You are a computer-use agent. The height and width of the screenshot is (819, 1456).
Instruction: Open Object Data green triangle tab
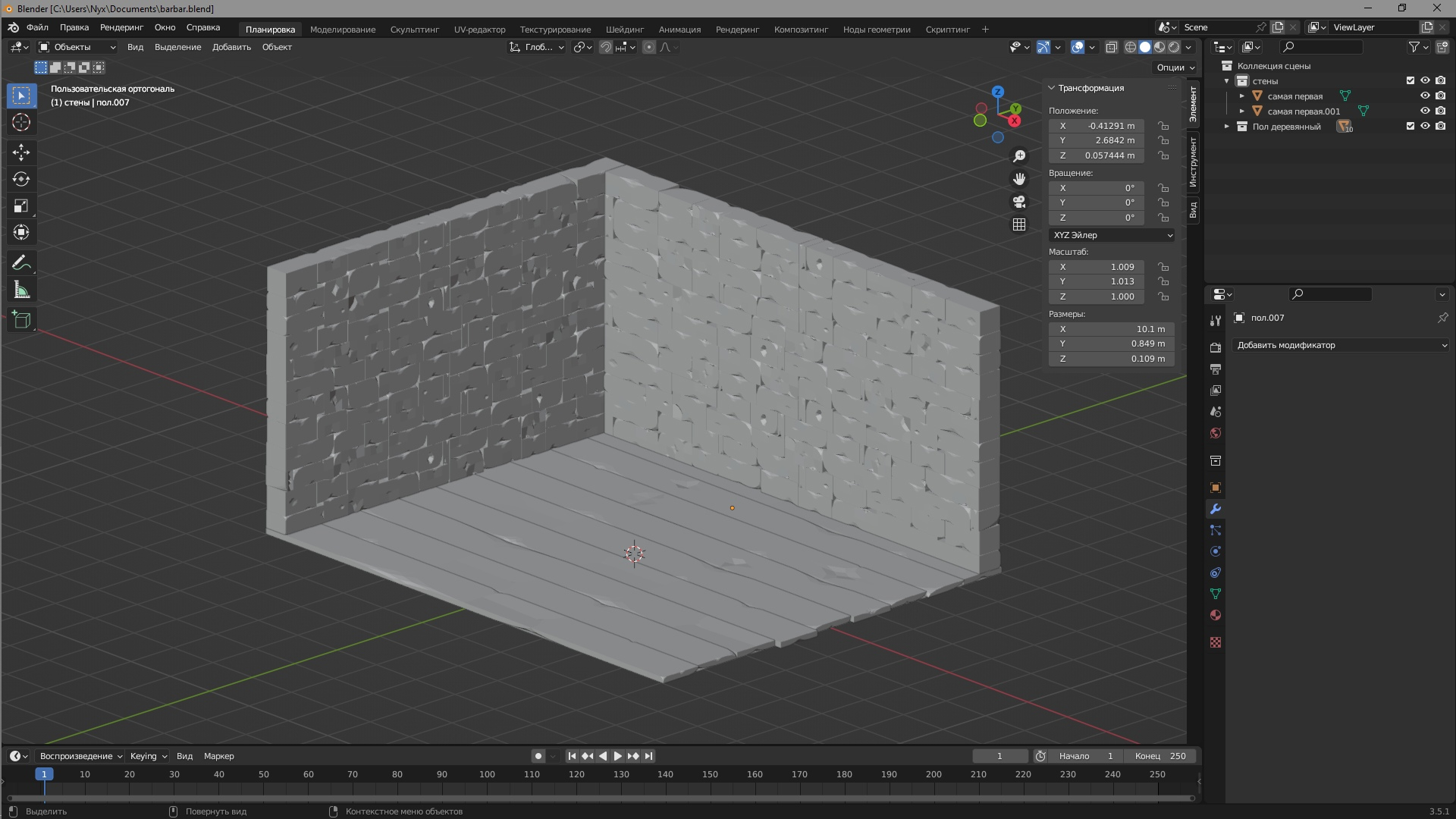[x=1216, y=594]
